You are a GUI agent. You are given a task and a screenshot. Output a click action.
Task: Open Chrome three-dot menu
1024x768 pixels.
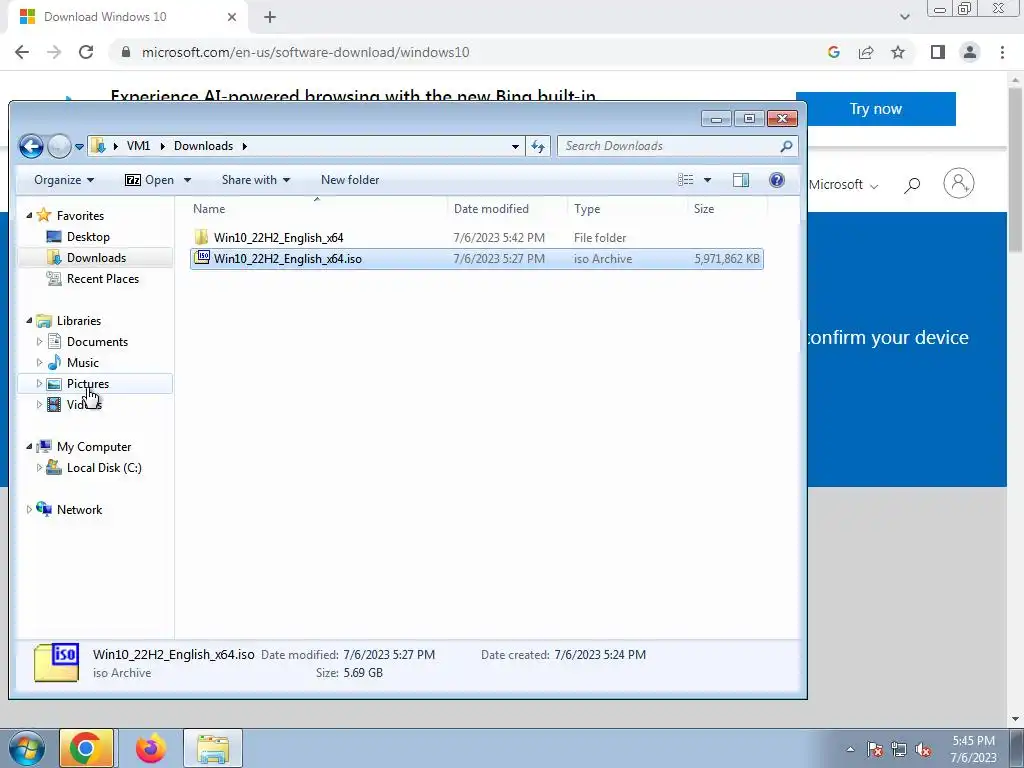click(x=1002, y=52)
